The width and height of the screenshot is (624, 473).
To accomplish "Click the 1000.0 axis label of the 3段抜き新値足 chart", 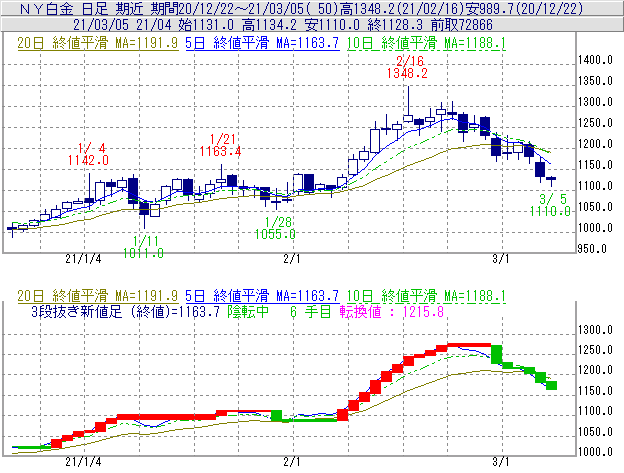I will pos(595,452).
